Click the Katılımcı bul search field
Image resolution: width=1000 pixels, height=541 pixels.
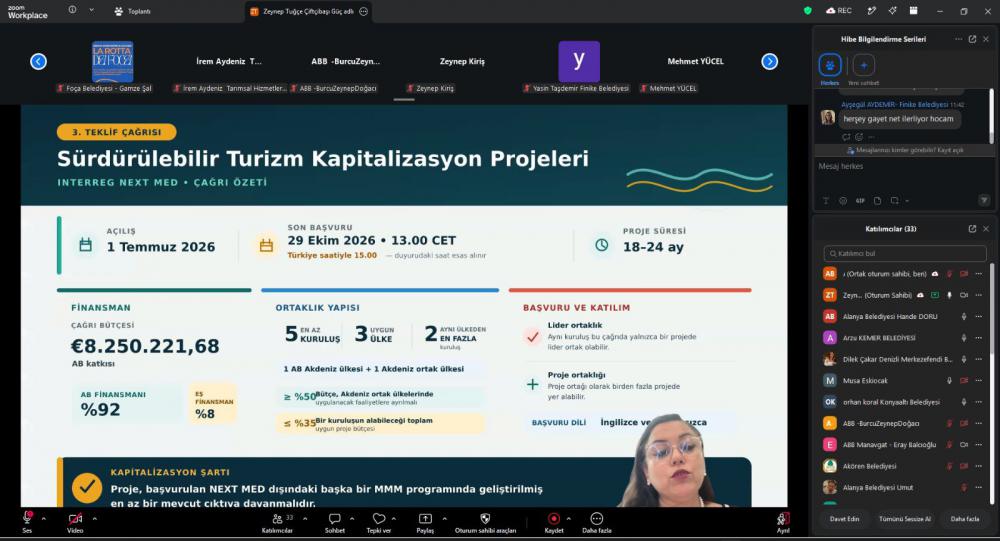pyautogui.click(x=905, y=253)
